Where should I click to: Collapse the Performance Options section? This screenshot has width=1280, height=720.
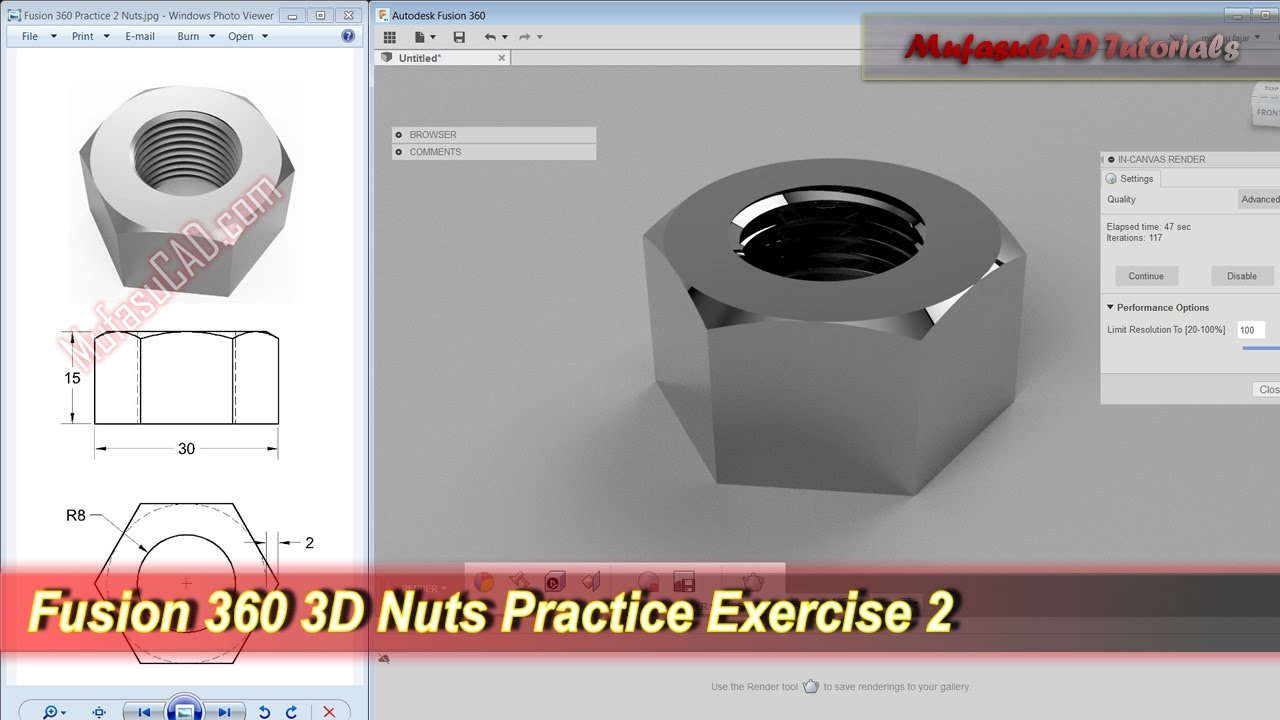click(x=1110, y=308)
